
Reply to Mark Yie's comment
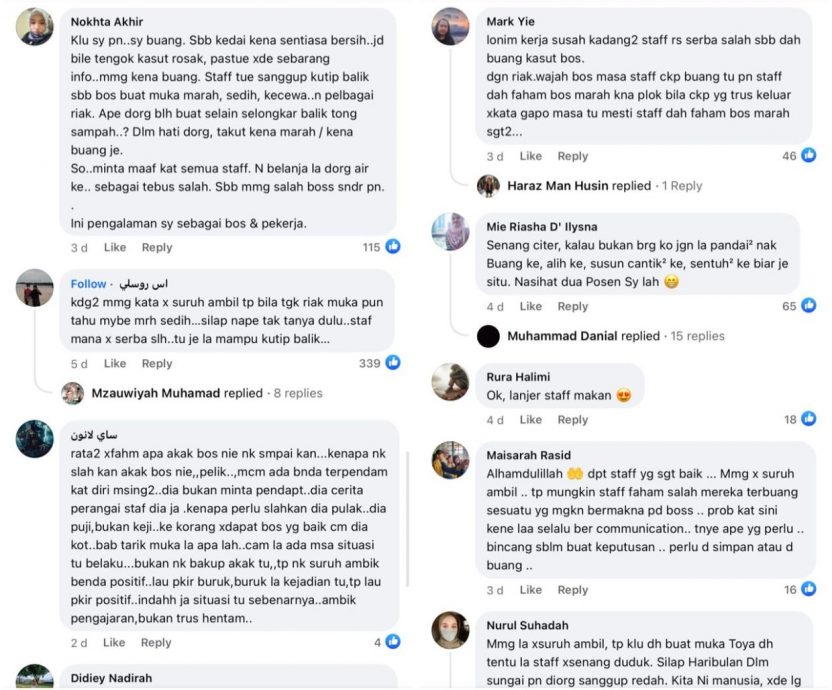pyautogui.click(x=572, y=156)
